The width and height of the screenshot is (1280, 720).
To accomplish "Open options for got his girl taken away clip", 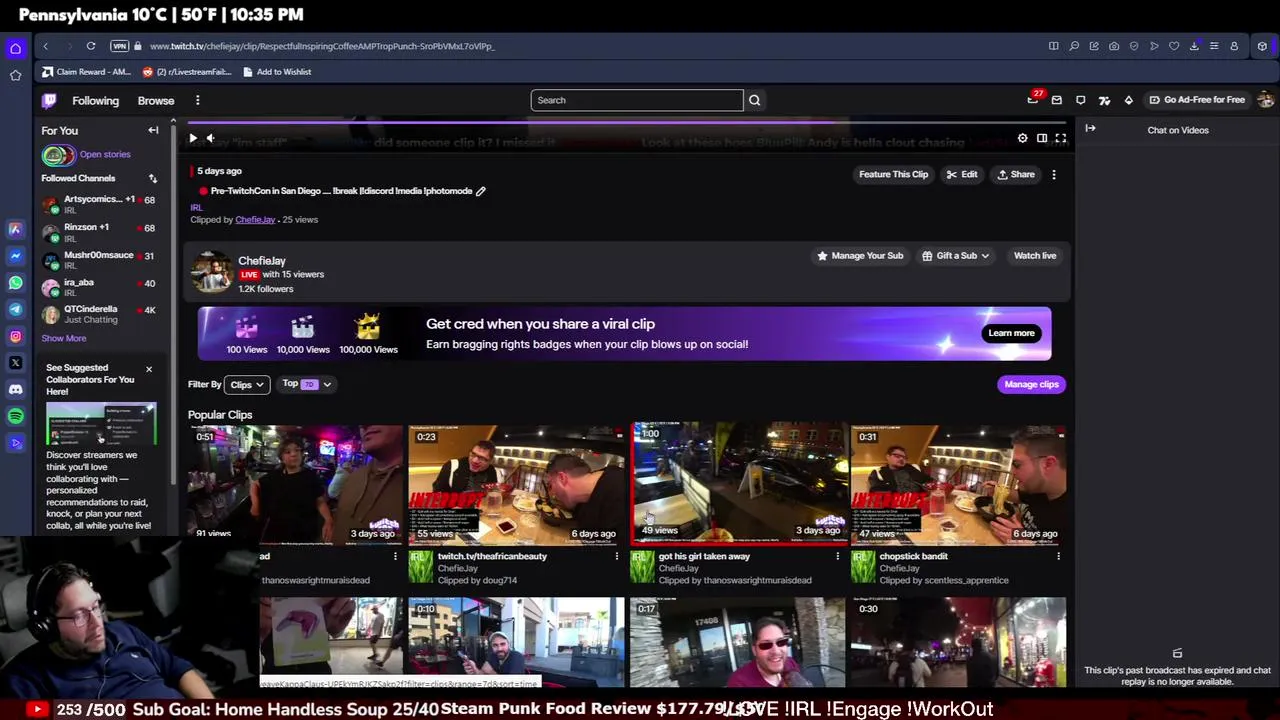I will (x=838, y=556).
